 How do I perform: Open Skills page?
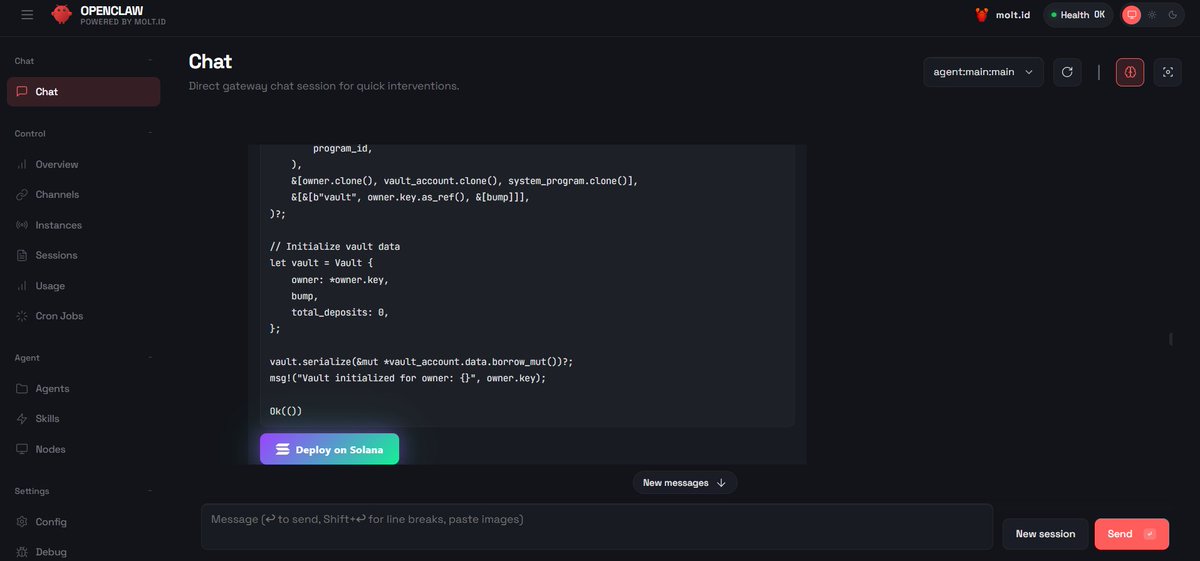point(83,419)
